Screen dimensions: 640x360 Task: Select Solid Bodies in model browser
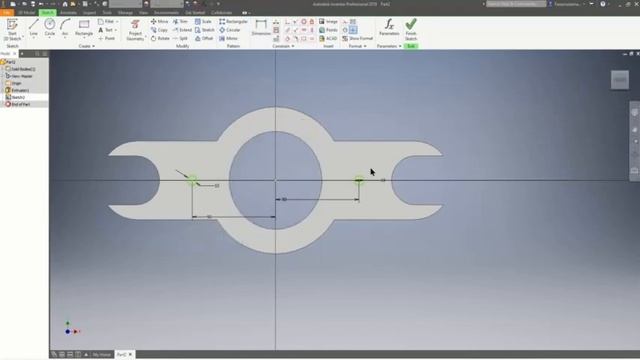[20, 69]
